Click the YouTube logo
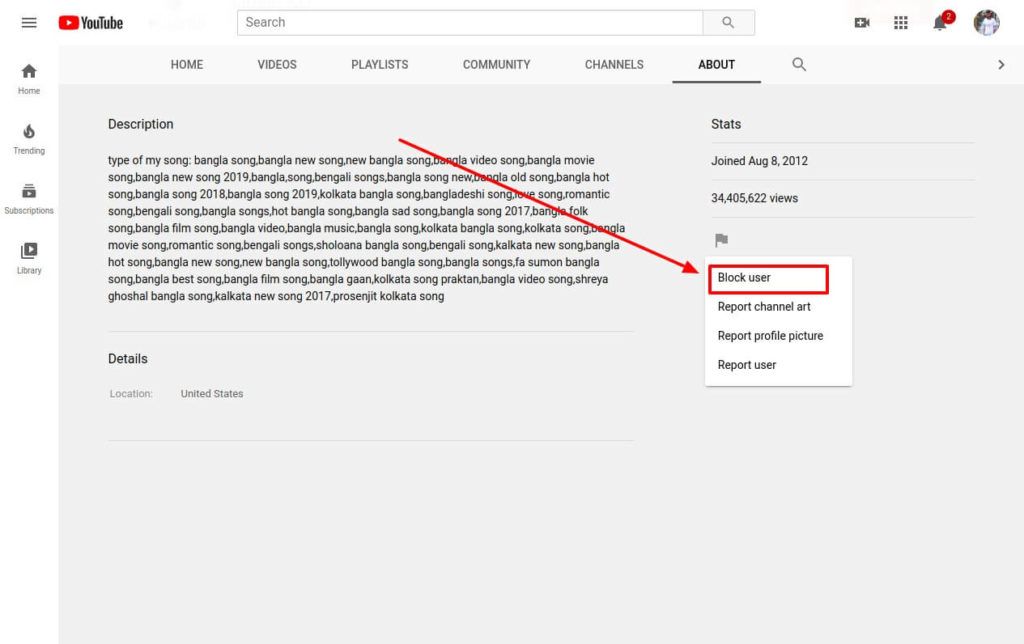 click(x=90, y=22)
